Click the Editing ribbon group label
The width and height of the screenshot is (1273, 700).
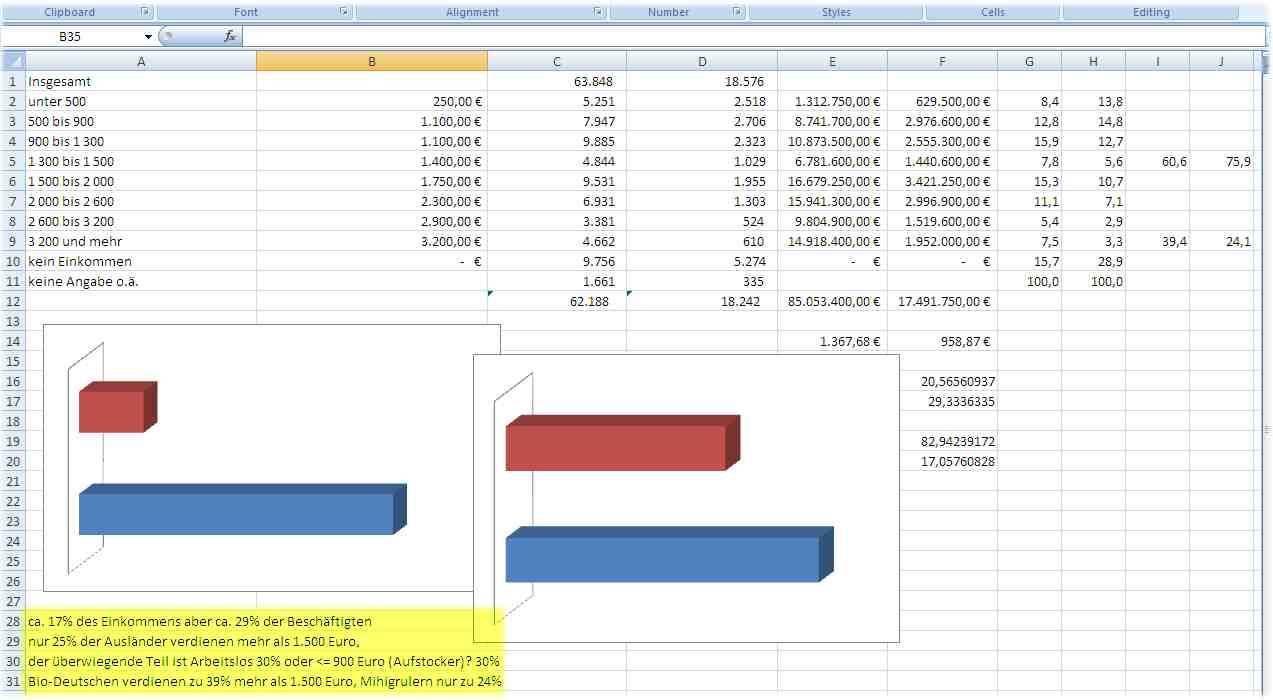tap(1151, 12)
